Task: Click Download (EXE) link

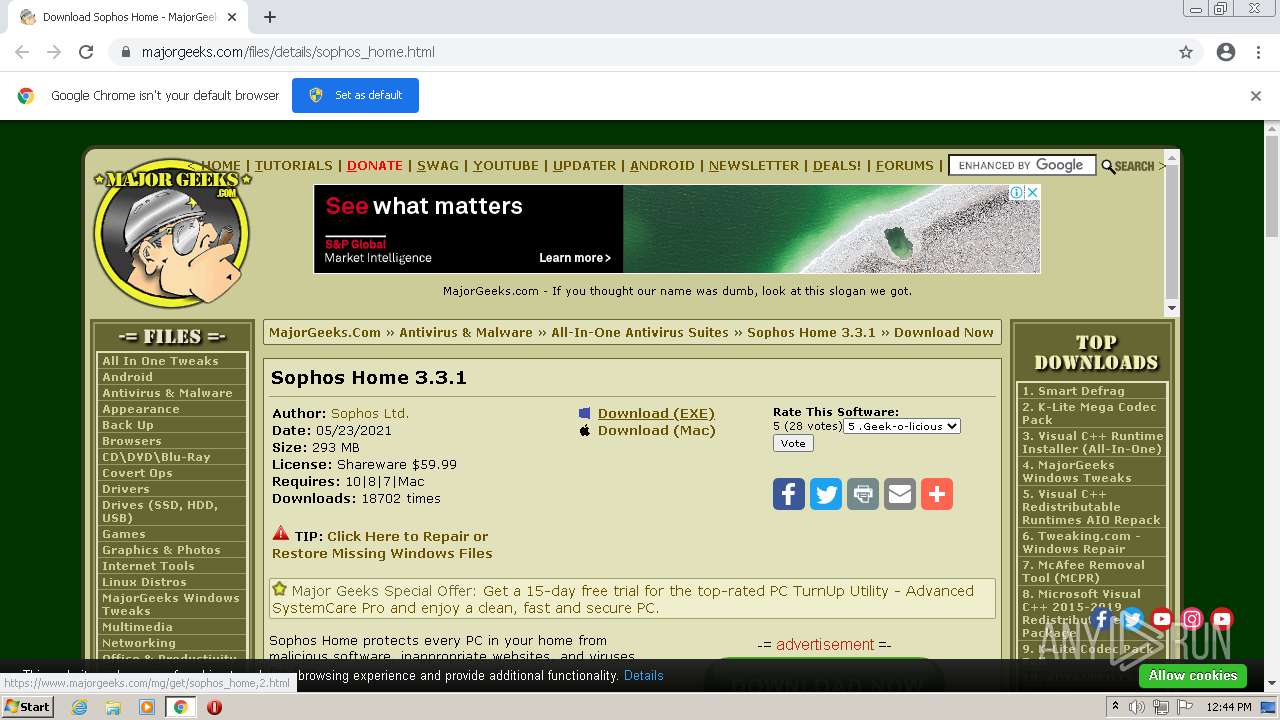Action: coord(656,413)
